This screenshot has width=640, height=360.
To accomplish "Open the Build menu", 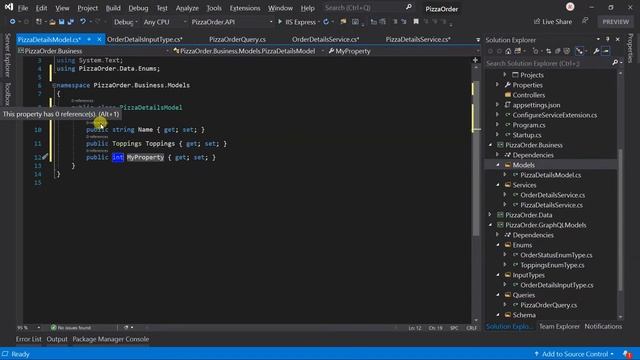I will click(113, 8).
